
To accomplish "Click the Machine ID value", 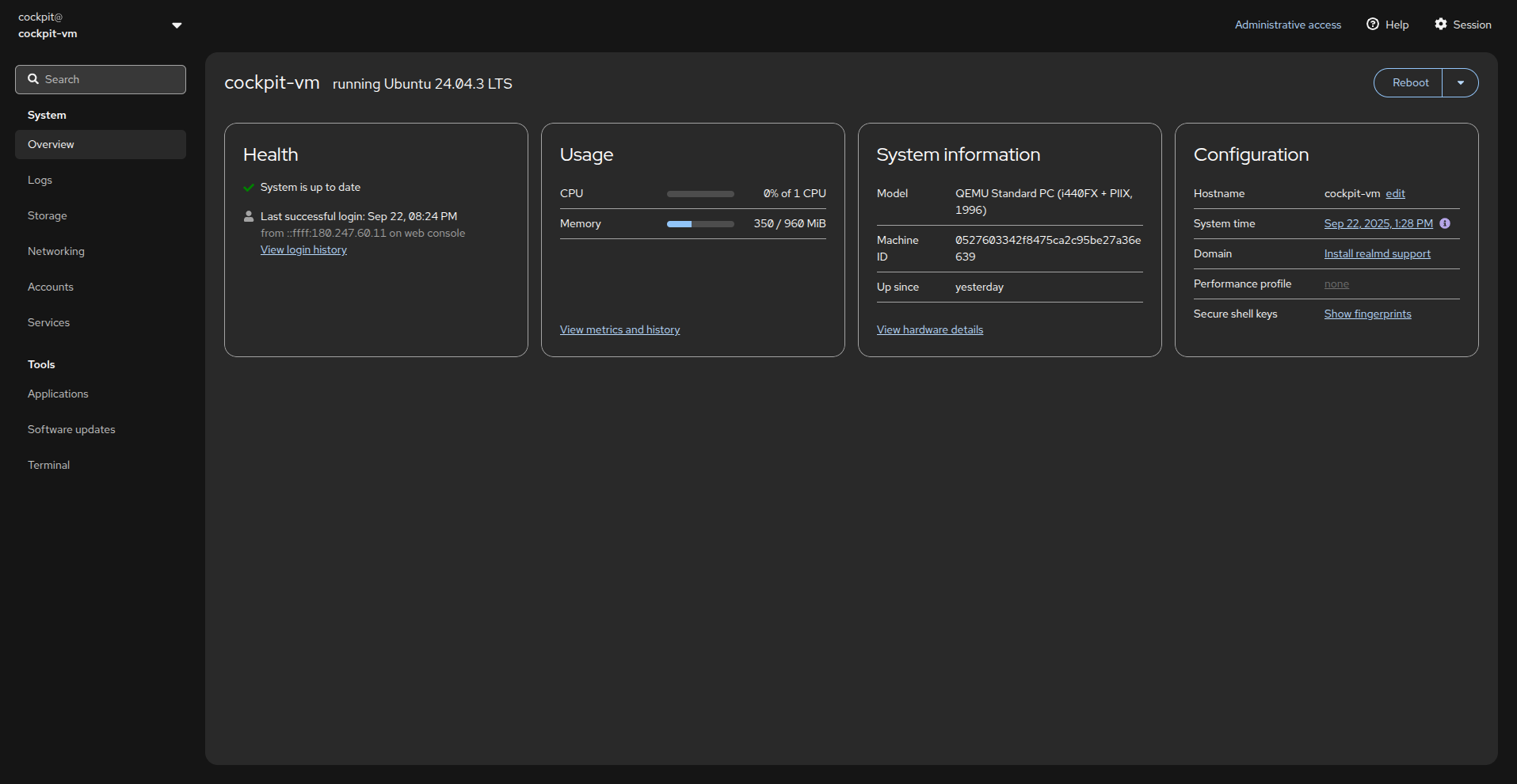I will click(x=1047, y=248).
